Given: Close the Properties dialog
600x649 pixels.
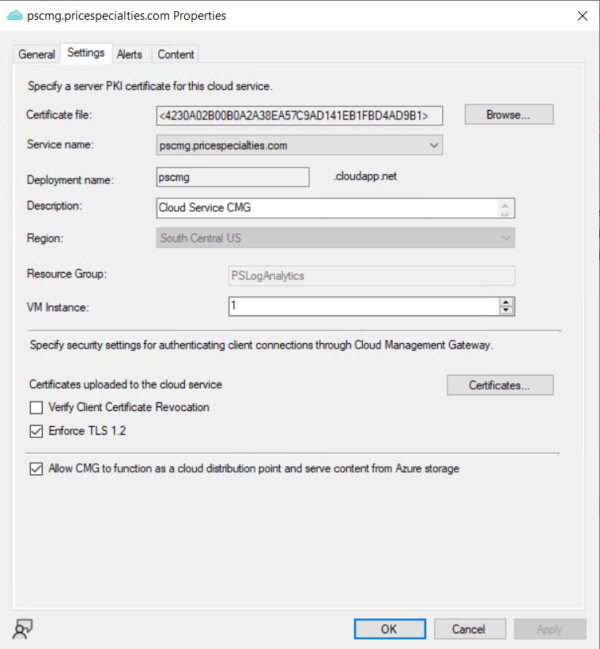Looking at the screenshot, I should click(x=582, y=16).
